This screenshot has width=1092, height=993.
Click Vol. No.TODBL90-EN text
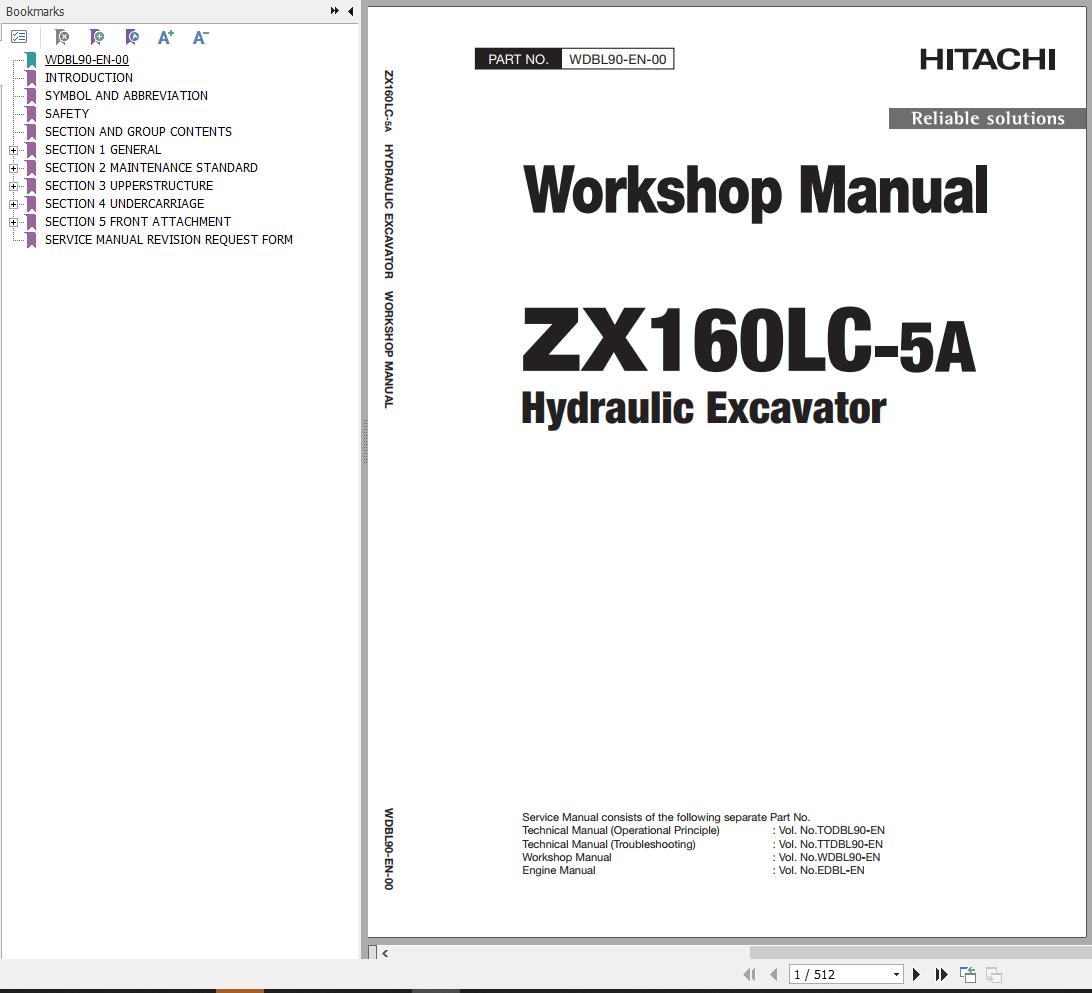point(832,831)
